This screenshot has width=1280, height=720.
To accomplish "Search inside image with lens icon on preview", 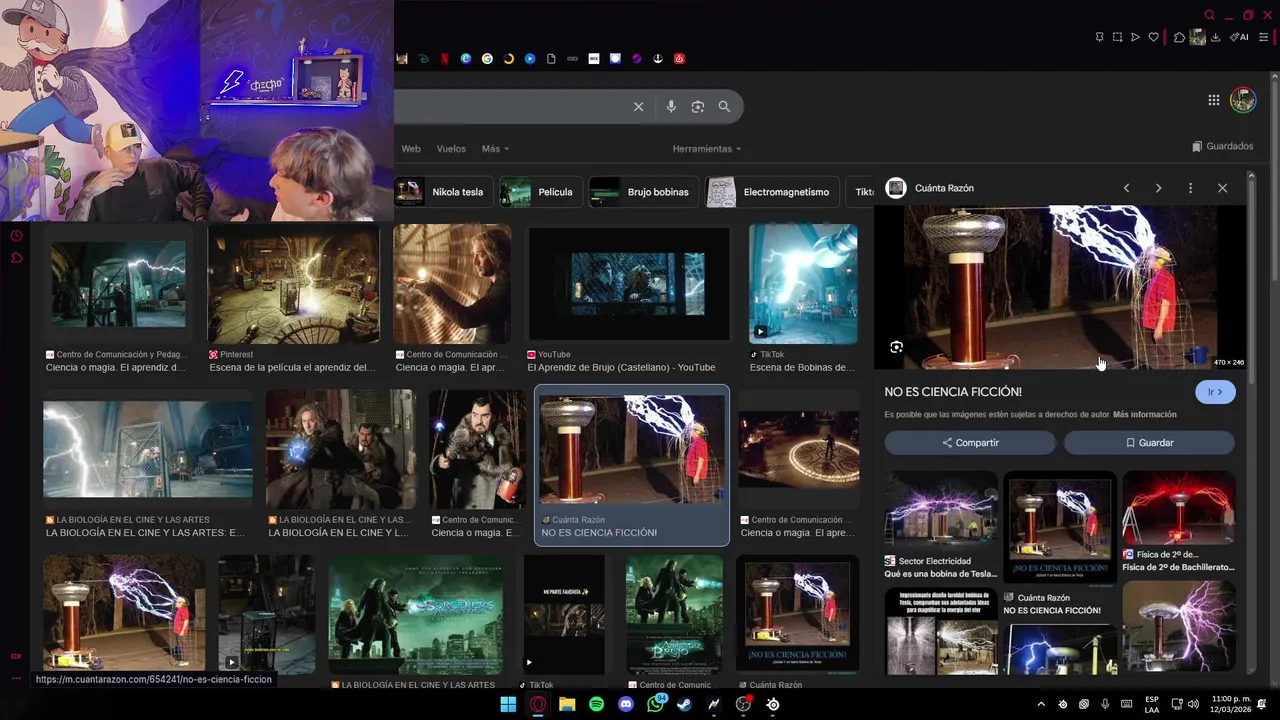I will 896,347.
